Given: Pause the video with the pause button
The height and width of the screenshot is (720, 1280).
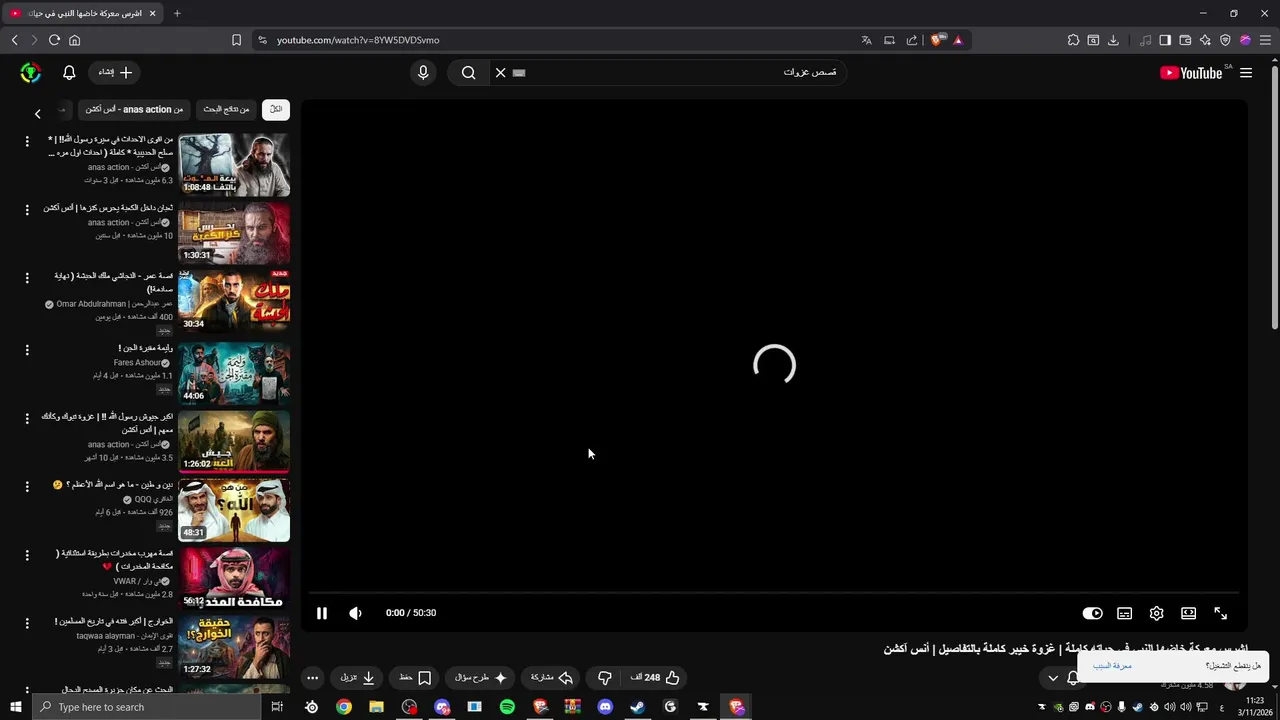Looking at the screenshot, I should tap(322, 613).
